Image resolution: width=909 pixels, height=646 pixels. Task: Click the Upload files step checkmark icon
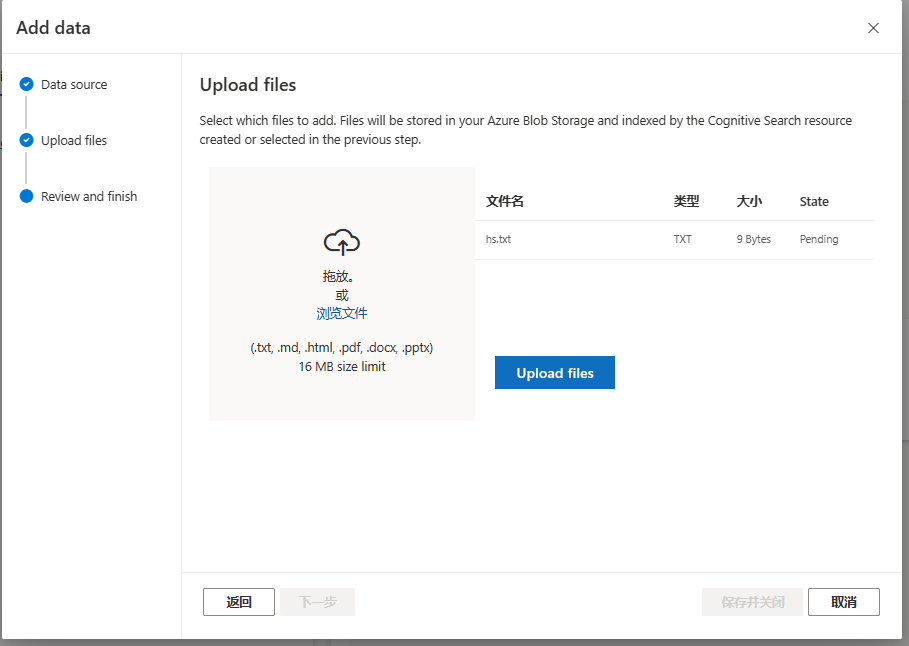pyautogui.click(x=26, y=140)
